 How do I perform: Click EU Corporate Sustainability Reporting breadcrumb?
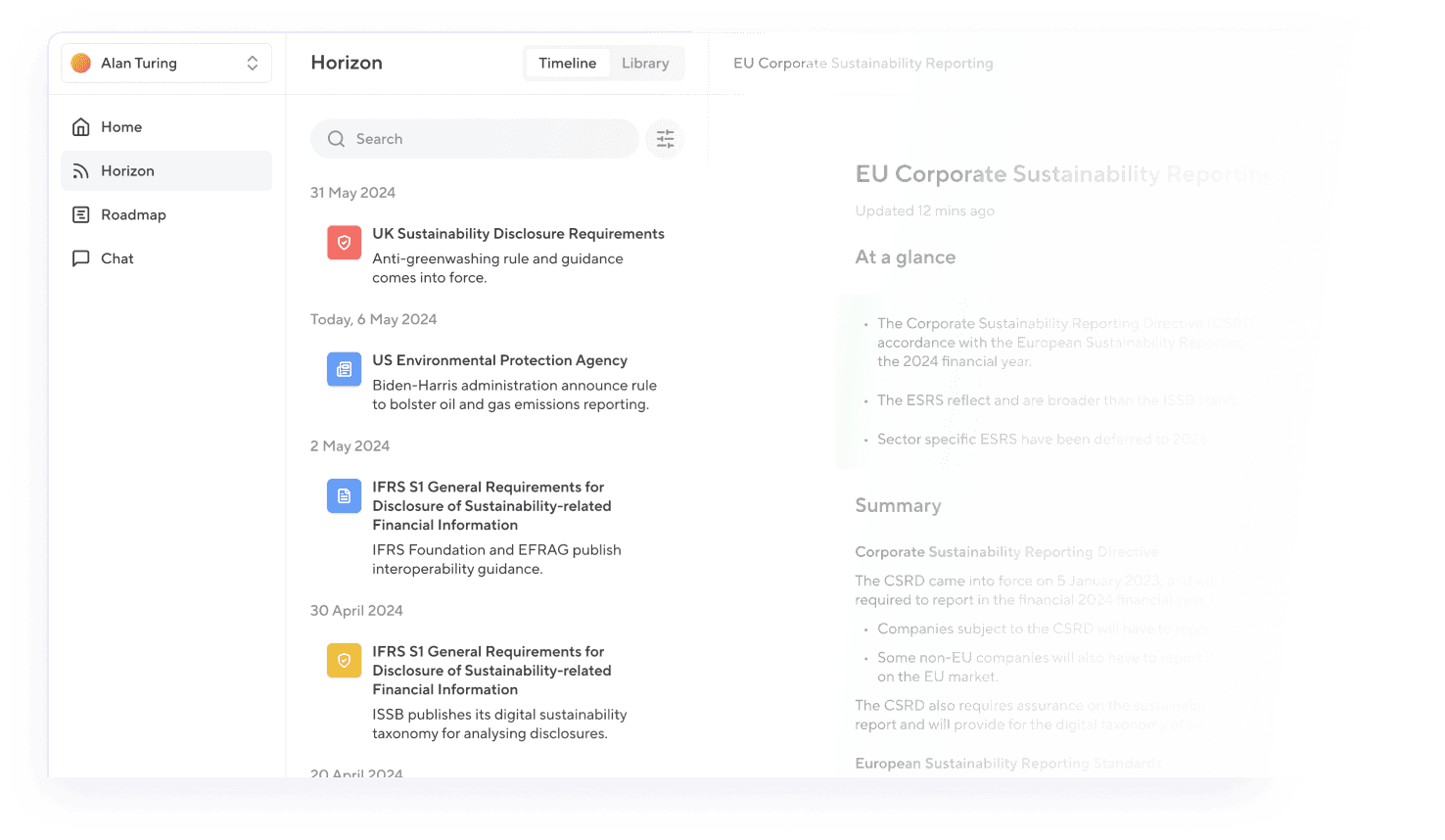pyautogui.click(x=862, y=63)
